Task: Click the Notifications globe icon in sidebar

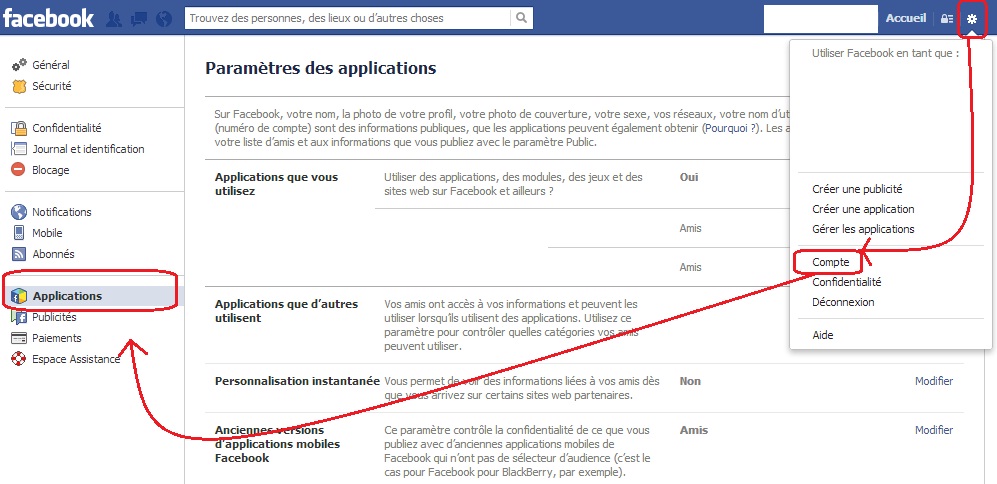Action: pos(19,212)
